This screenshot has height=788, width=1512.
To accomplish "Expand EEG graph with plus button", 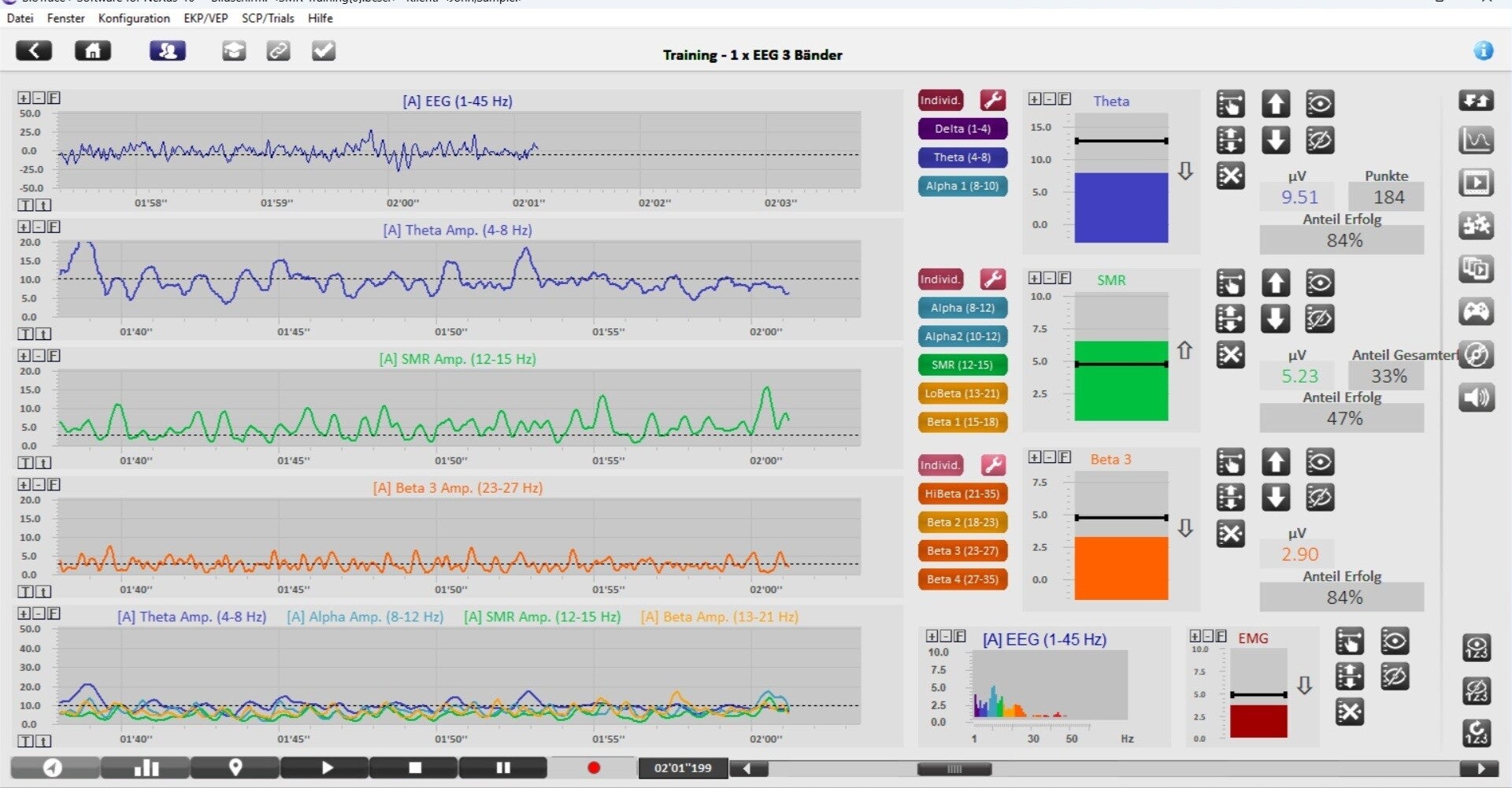I will [x=24, y=98].
